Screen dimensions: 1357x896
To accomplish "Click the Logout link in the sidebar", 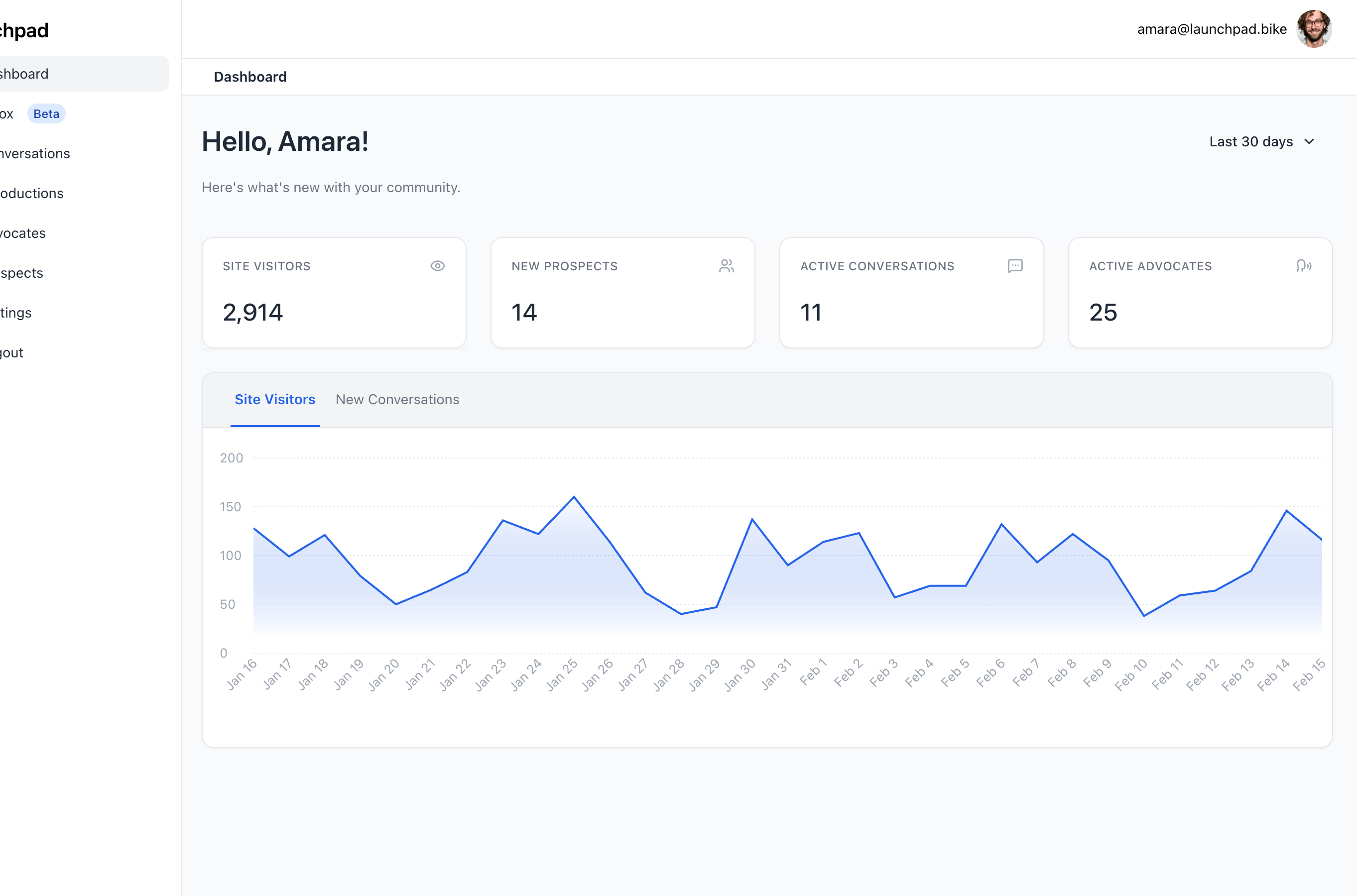I will 11,352.
